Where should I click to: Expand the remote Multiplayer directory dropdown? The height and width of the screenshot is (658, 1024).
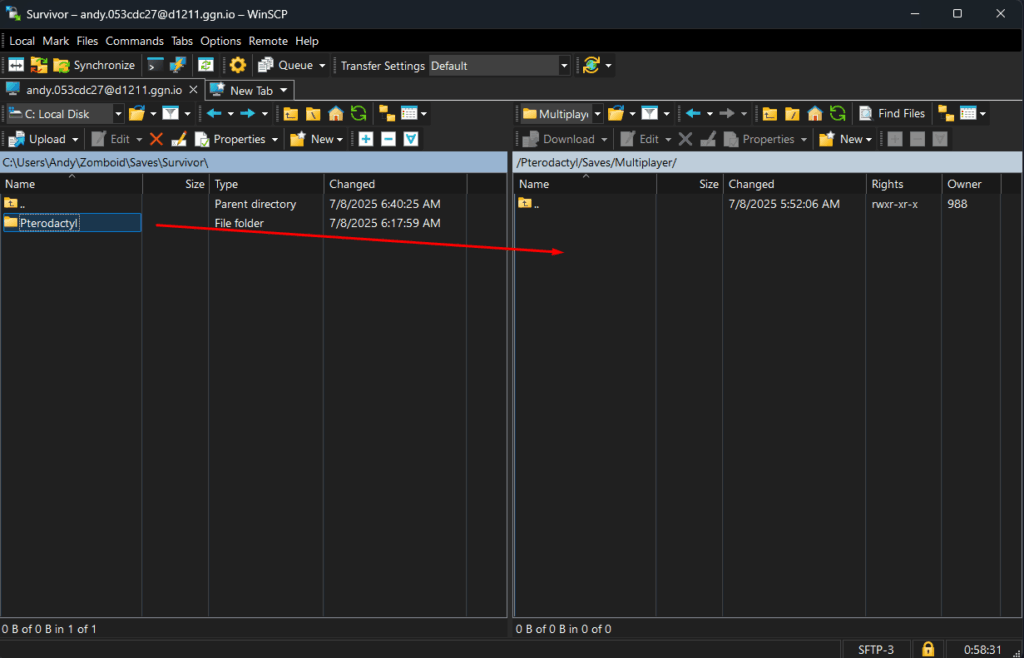pos(597,114)
